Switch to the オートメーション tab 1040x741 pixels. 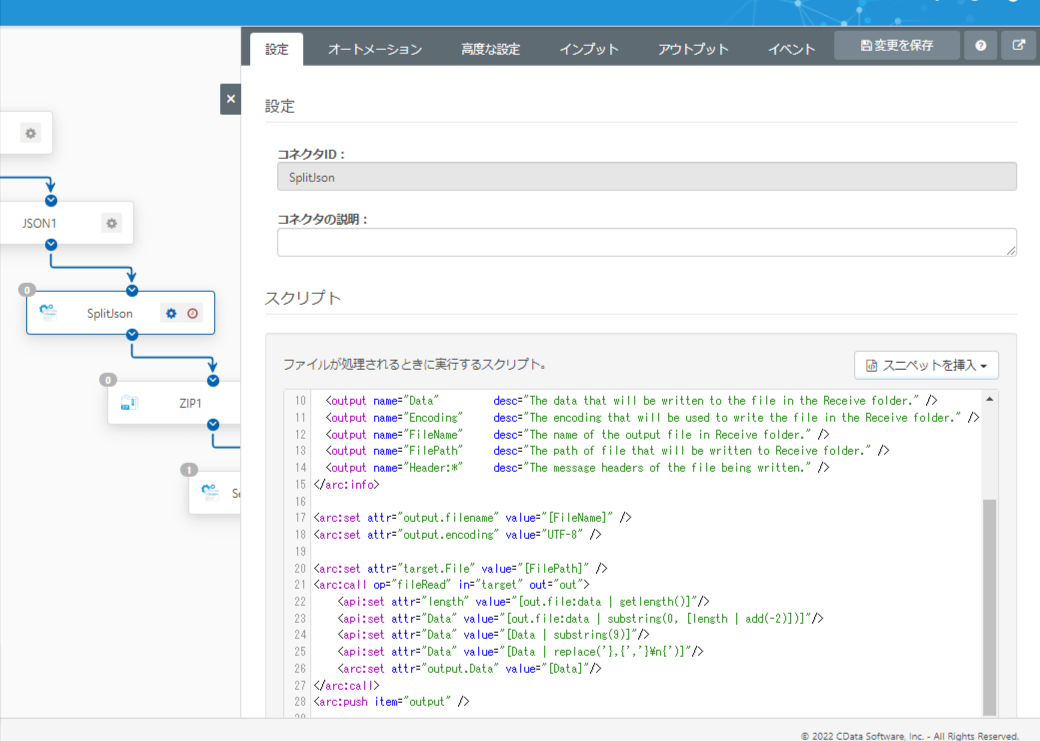[x=375, y=49]
